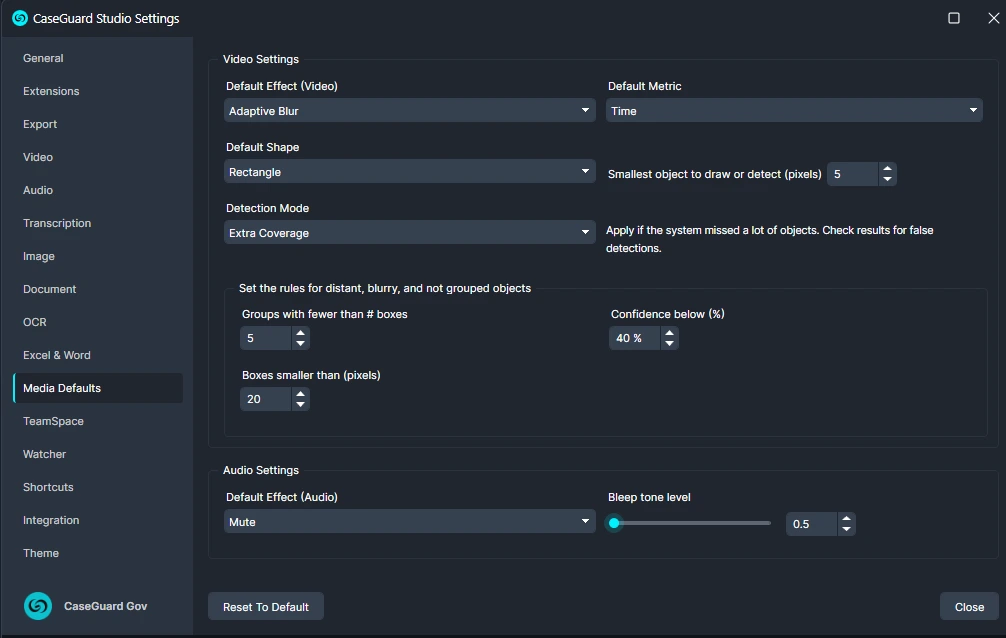Decrease groups with fewer than boxes value
1006x638 pixels.
(300, 343)
